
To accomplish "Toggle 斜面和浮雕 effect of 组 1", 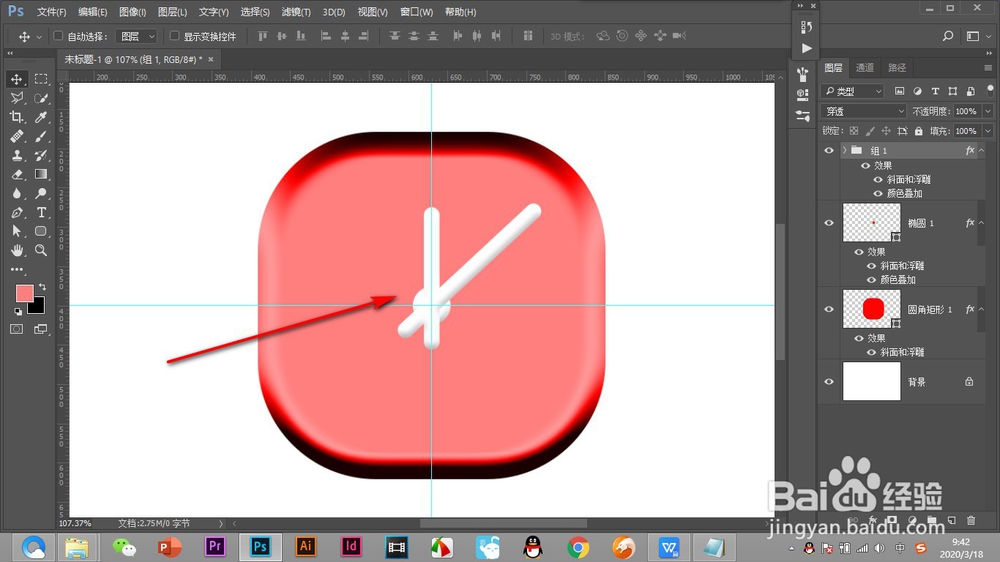I will pos(878,179).
